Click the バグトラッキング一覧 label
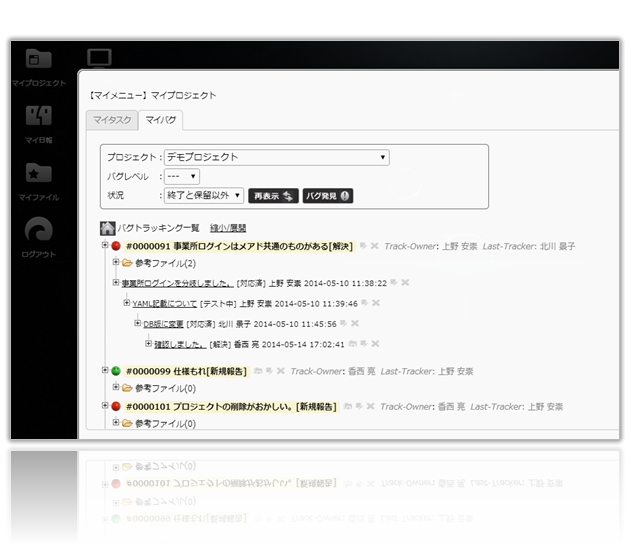The image size is (630, 550). click(158, 228)
